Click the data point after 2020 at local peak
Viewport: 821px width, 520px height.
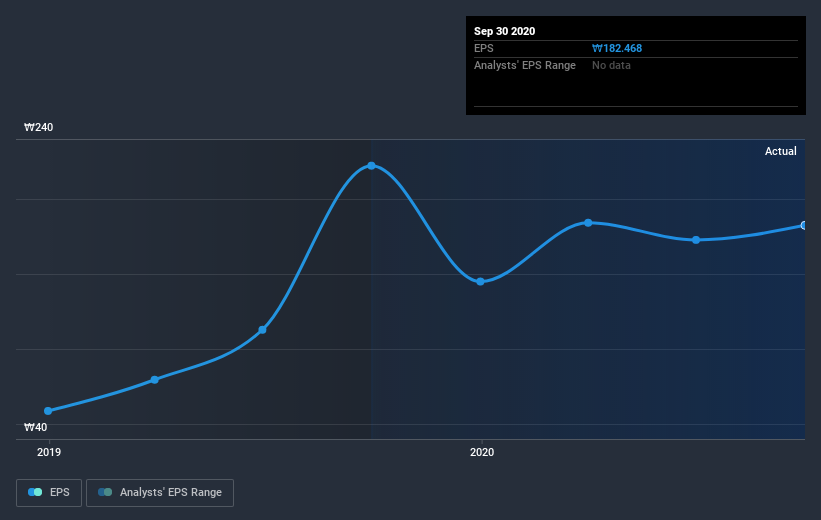[588, 223]
